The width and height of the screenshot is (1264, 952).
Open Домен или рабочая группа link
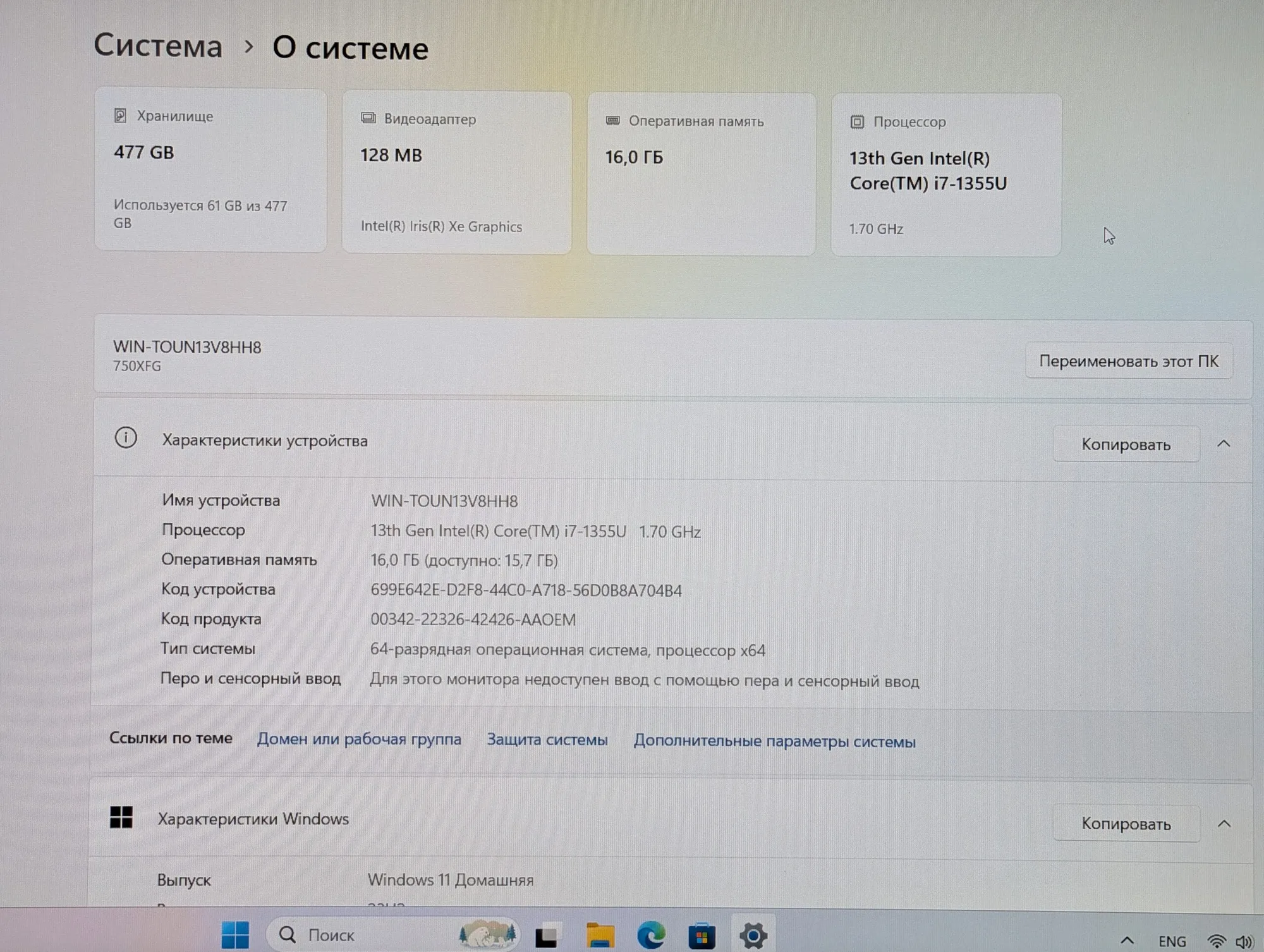coord(359,739)
